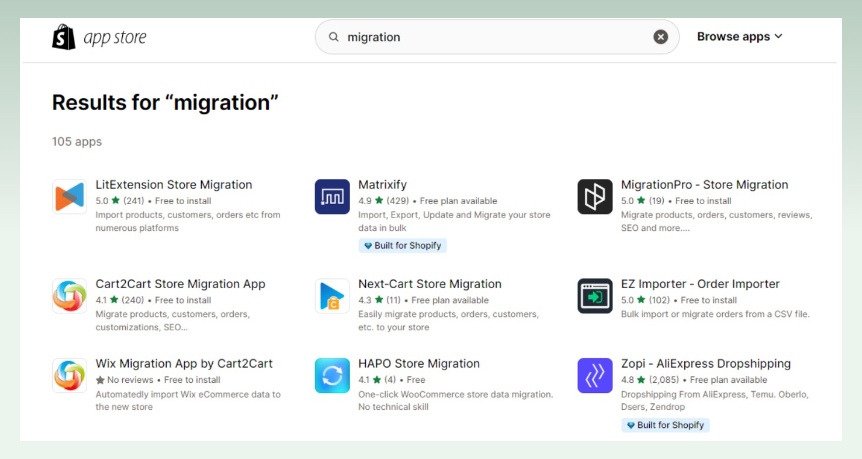Click the app store wordmark text

click(x=115, y=37)
